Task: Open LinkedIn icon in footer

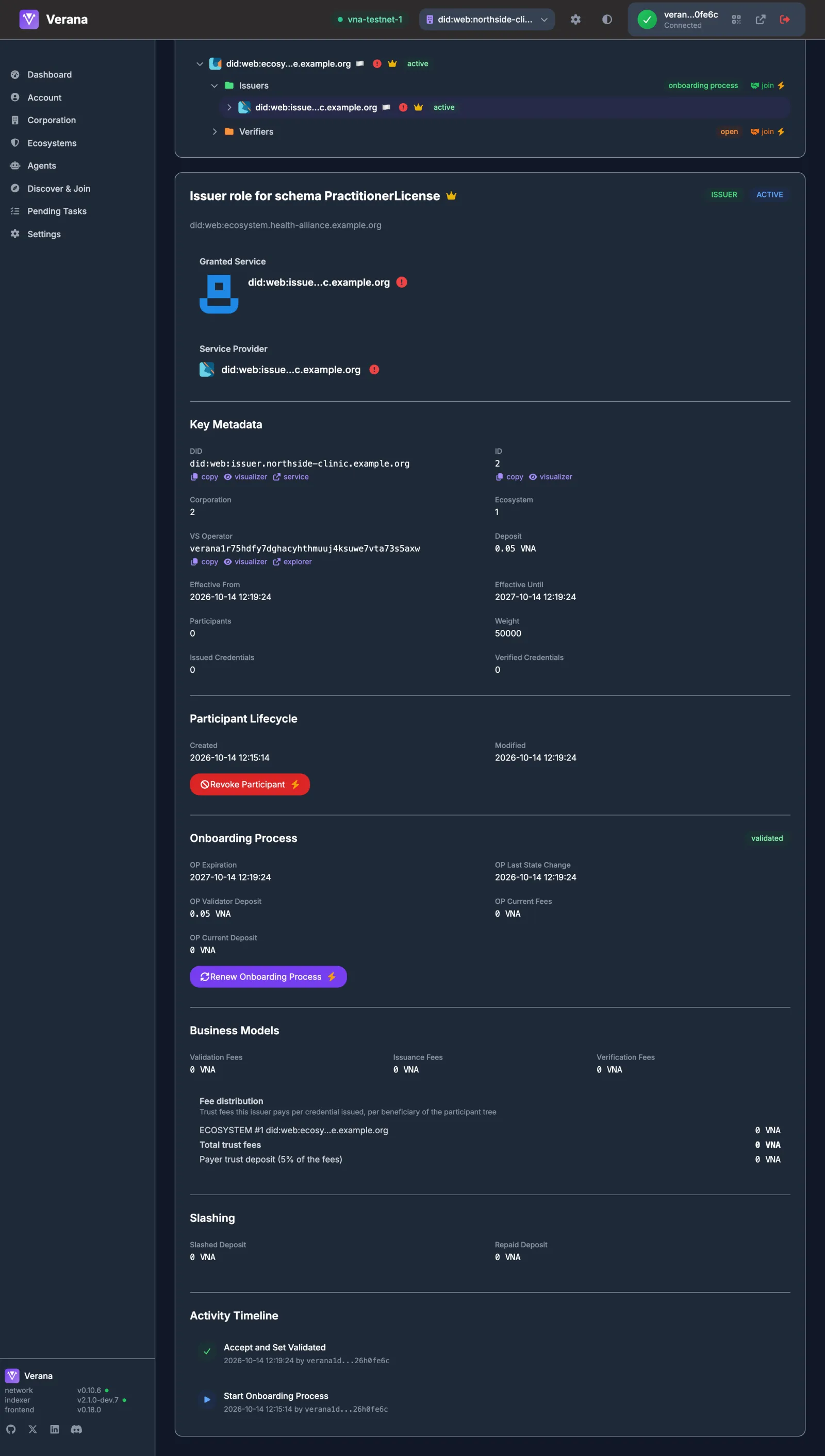Action: 54,1429
